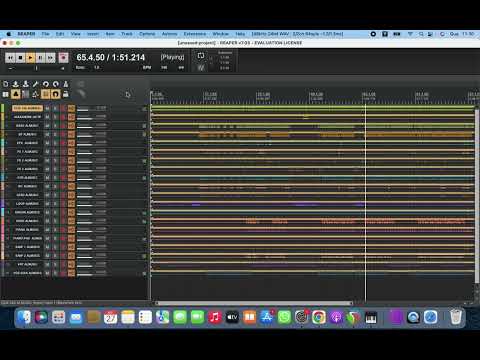The width and height of the screenshot is (480, 360).
Task: Open Project Settings from the toolbar
Action: point(36,84)
